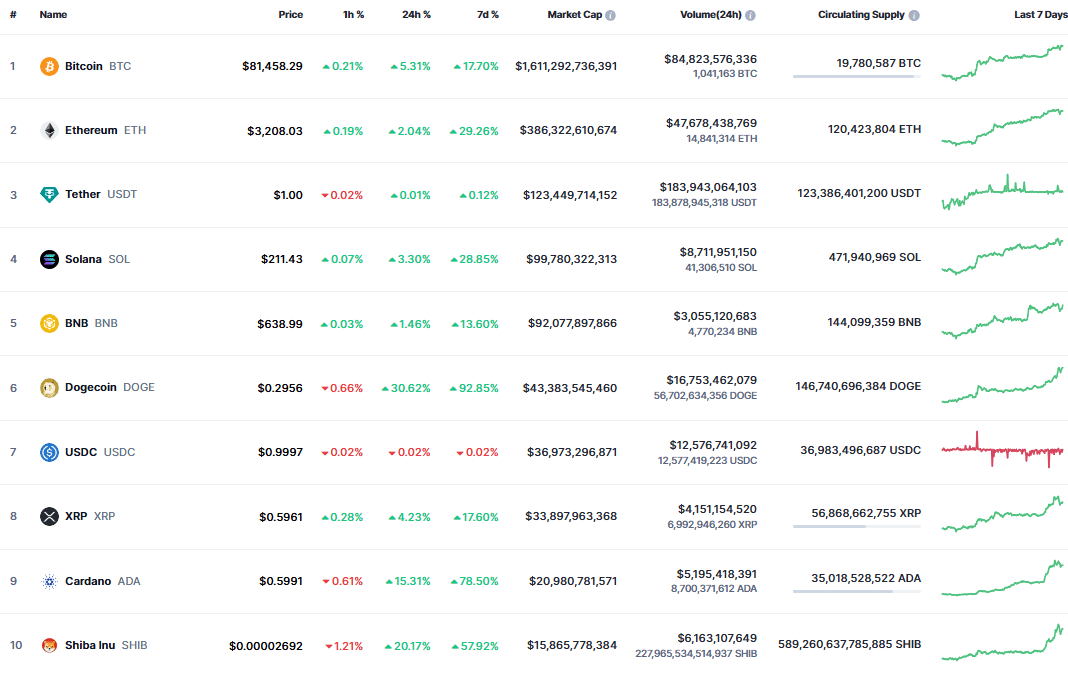
Task: Sort by Last 7 Days column header
Action: (1041, 14)
